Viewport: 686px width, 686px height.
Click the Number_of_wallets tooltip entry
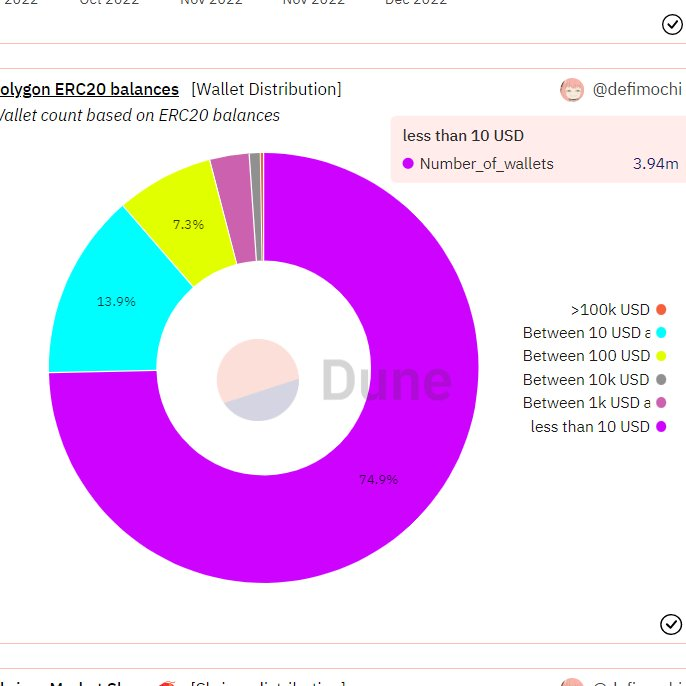tap(540, 164)
